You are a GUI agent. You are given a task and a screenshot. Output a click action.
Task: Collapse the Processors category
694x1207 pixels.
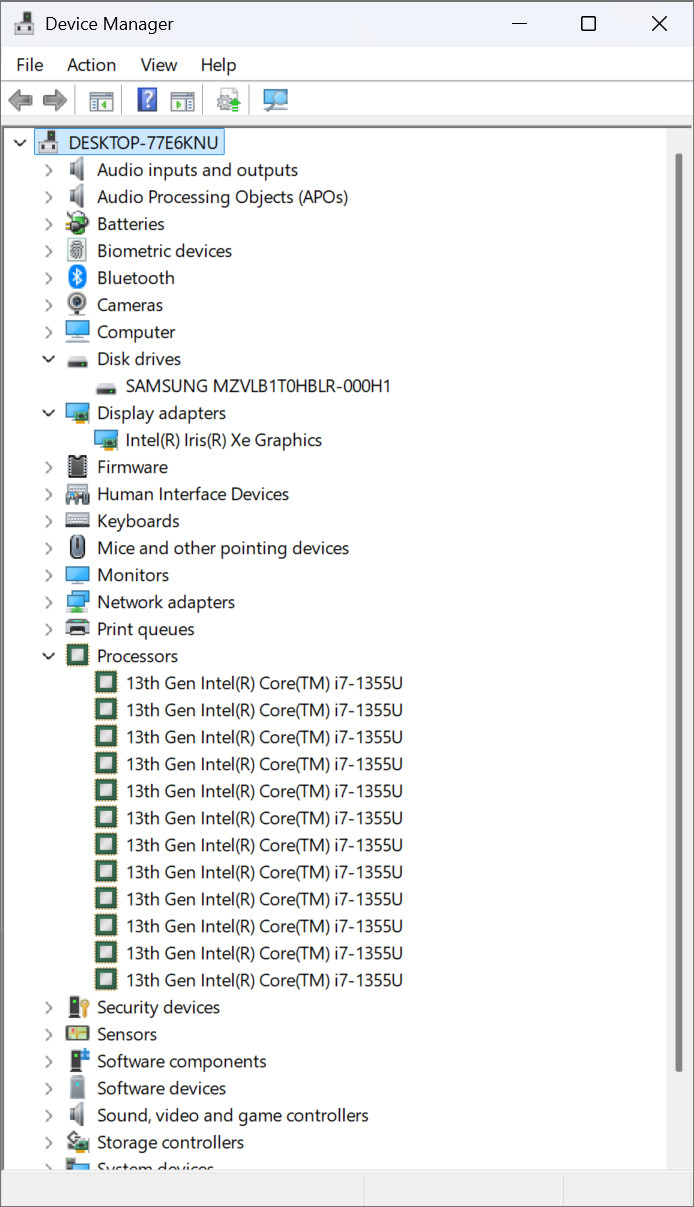(48, 656)
